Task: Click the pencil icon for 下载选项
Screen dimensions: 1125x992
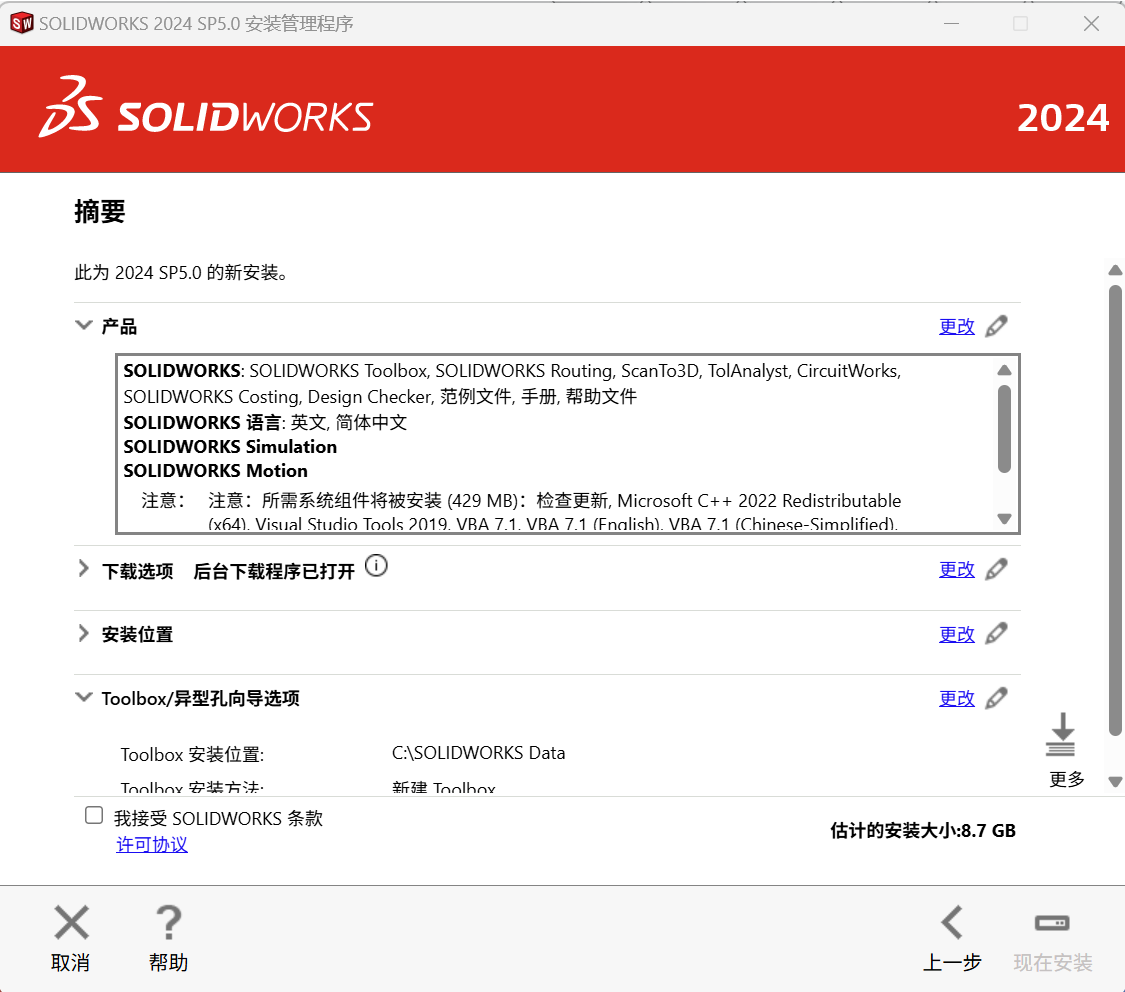Action: pos(996,570)
